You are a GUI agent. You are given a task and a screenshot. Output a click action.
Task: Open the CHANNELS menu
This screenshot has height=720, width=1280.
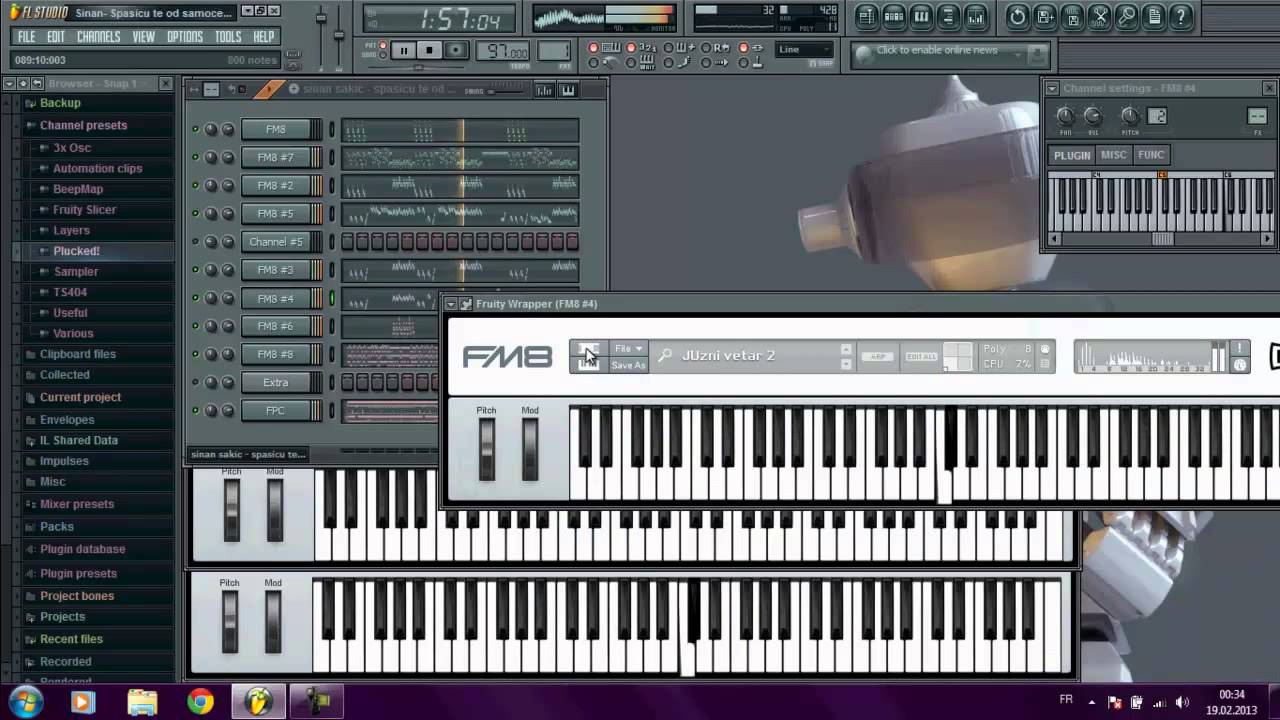[99, 37]
